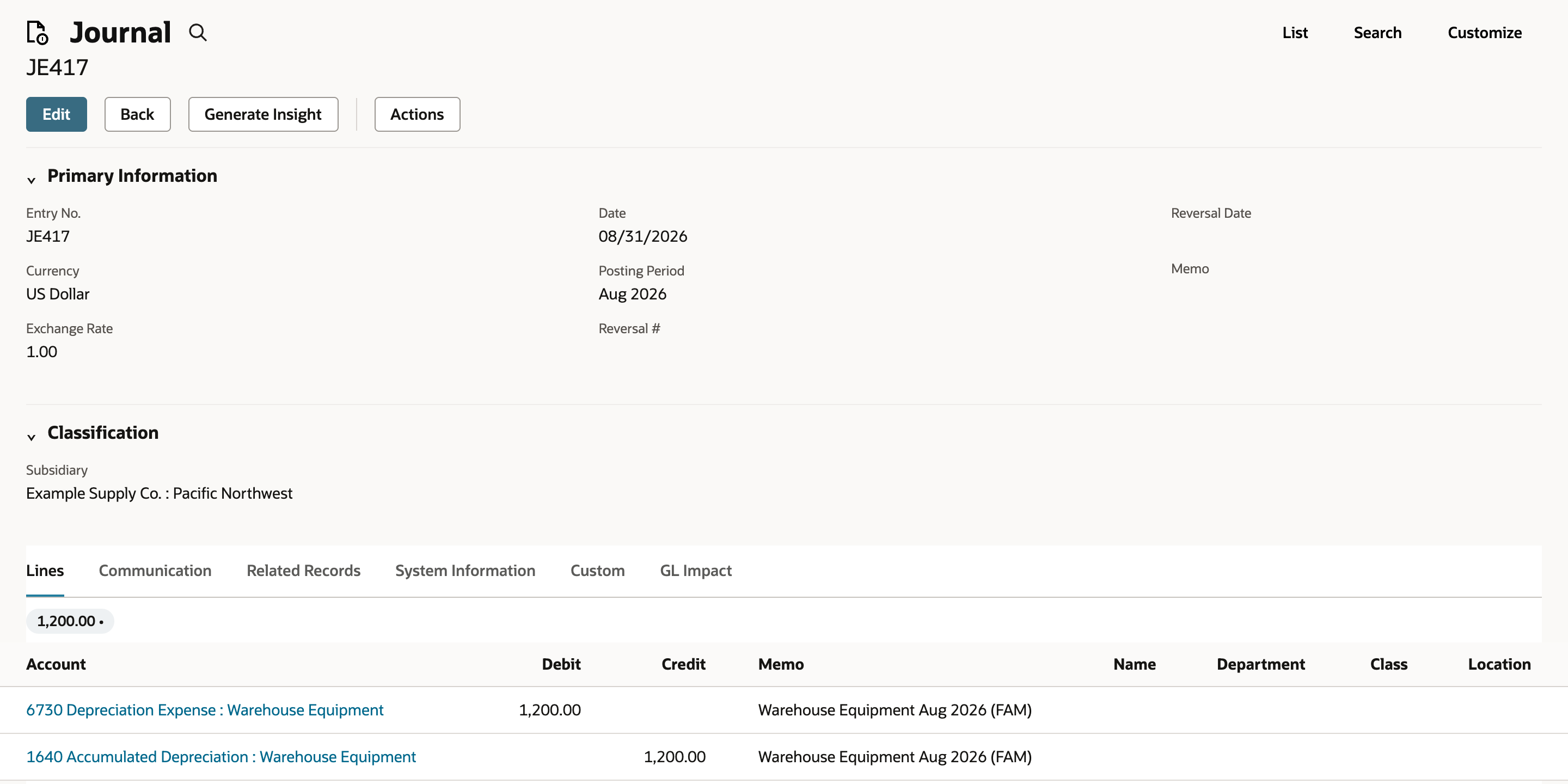
Task: Open 6730 Depreciation Expense account link
Action: coord(205,710)
